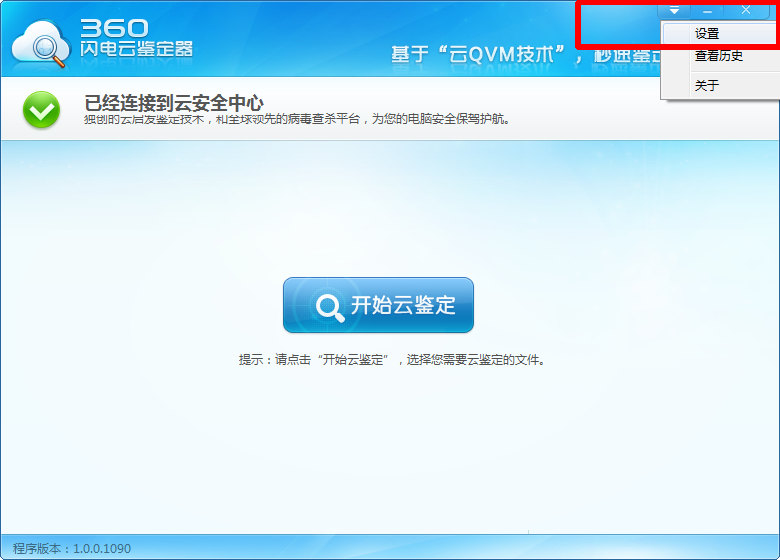Click the version number 1.0.0.1090

click(102, 549)
